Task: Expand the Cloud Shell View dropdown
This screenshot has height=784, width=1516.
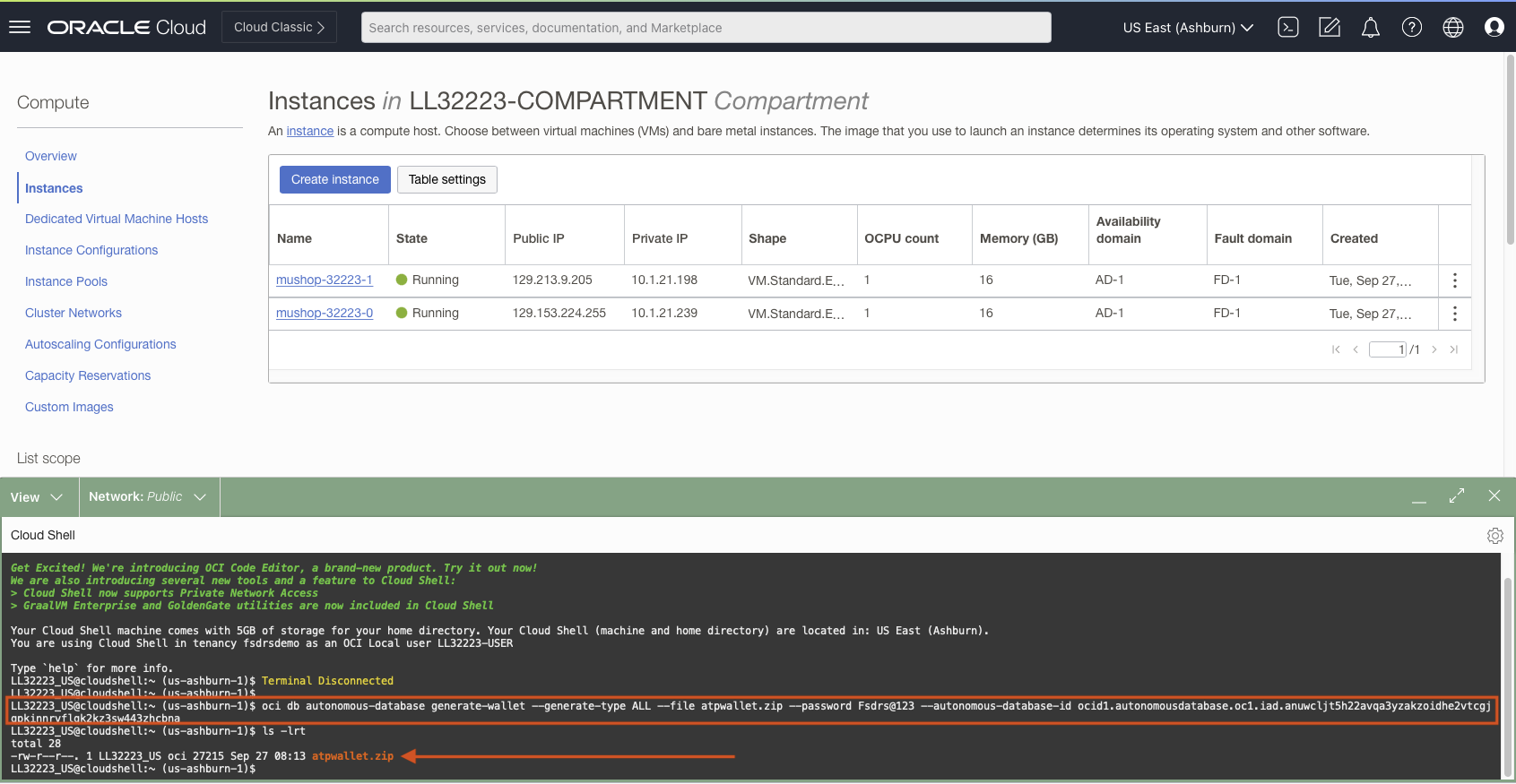Action: tap(37, 497)
